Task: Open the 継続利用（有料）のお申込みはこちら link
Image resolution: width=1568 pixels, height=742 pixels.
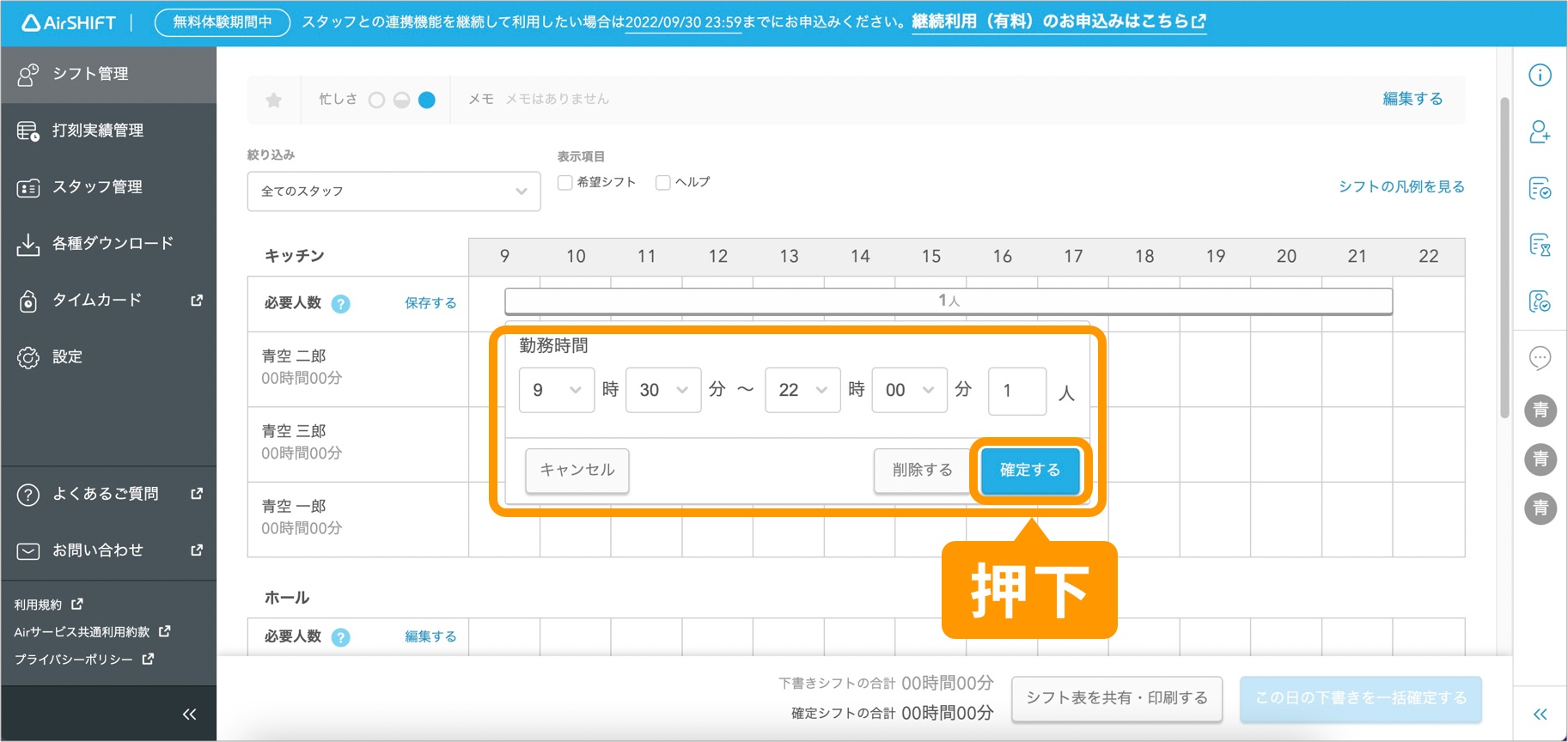Action: point(1059,21)
